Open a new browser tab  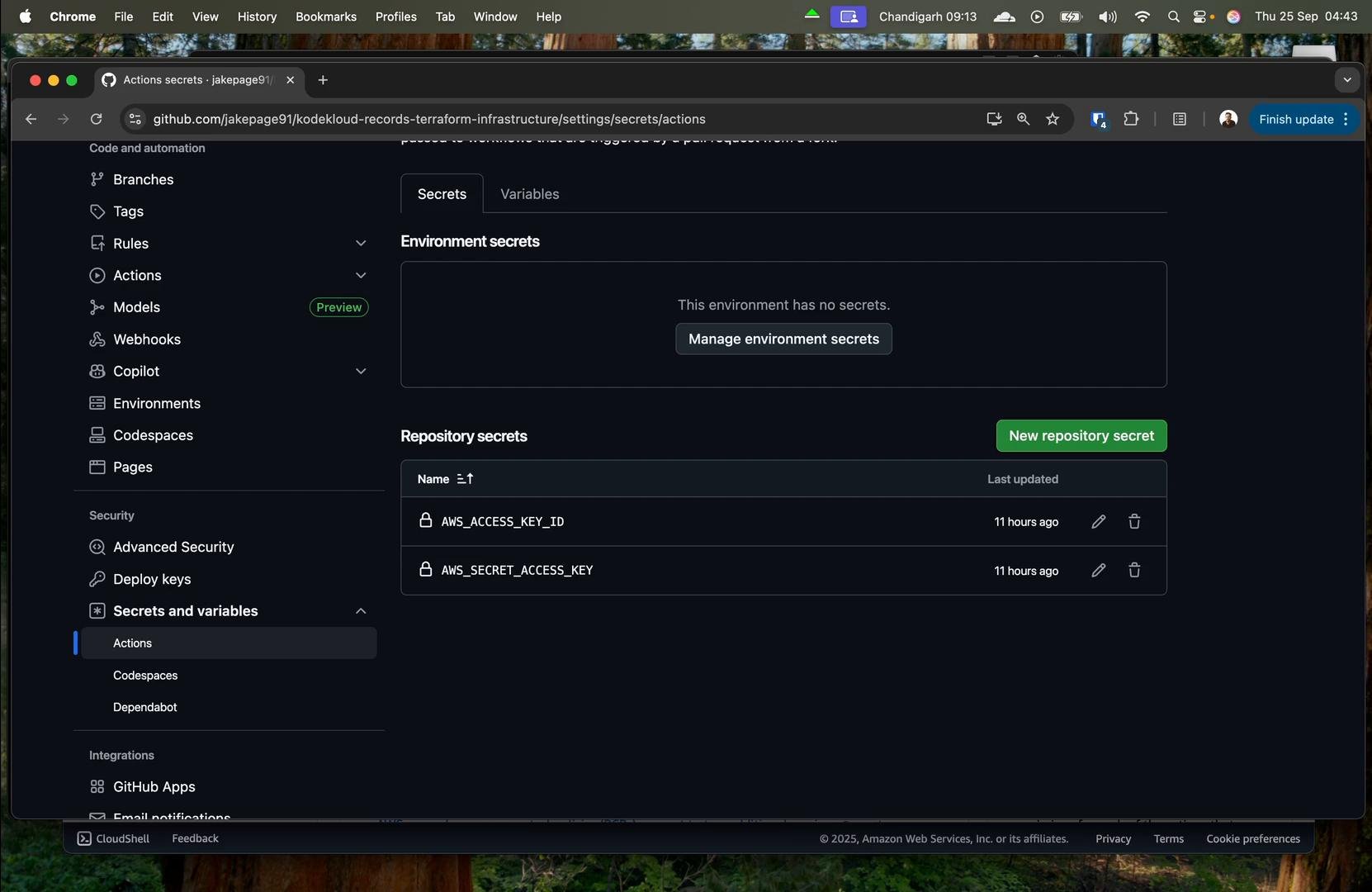pyautogui.click(x=323, y=80)
